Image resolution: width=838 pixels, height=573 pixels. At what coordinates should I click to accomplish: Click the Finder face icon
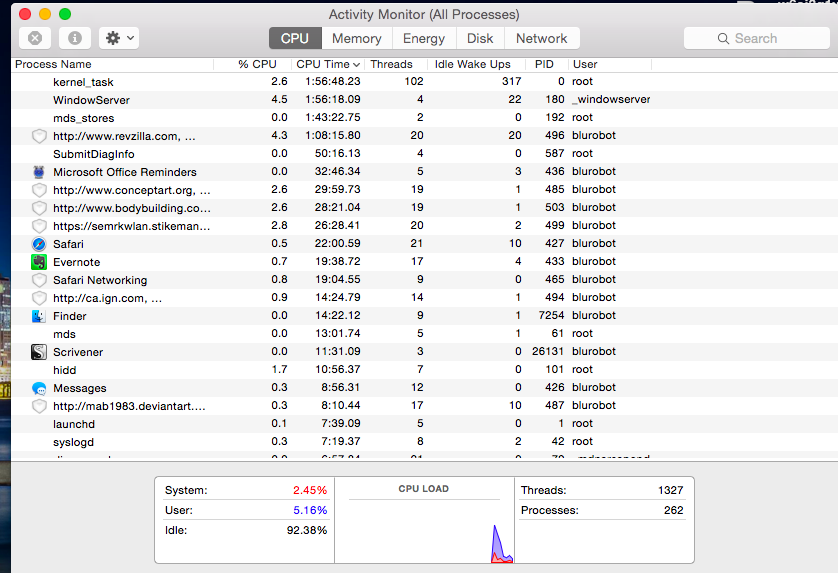39,316
